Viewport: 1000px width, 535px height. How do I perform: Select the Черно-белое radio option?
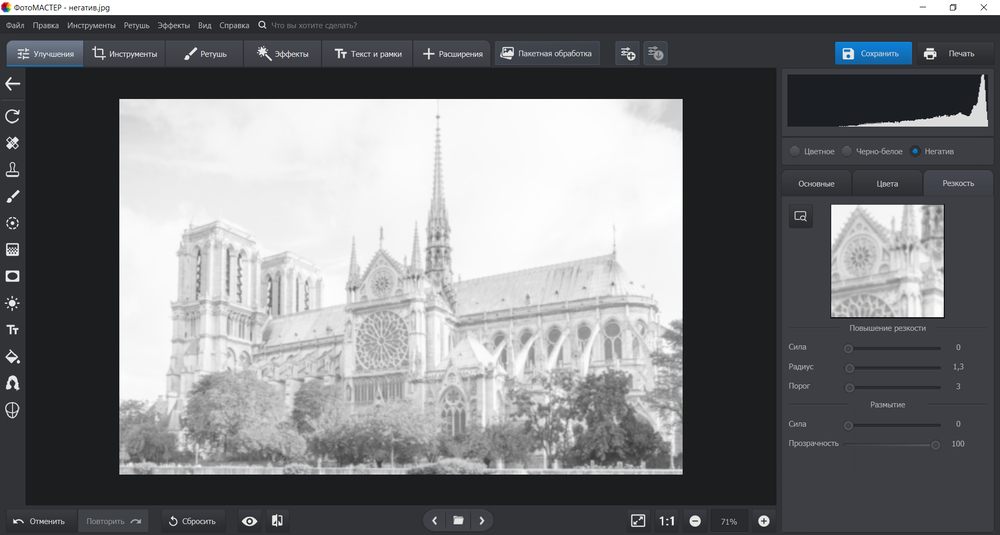[x=847, y=152]
